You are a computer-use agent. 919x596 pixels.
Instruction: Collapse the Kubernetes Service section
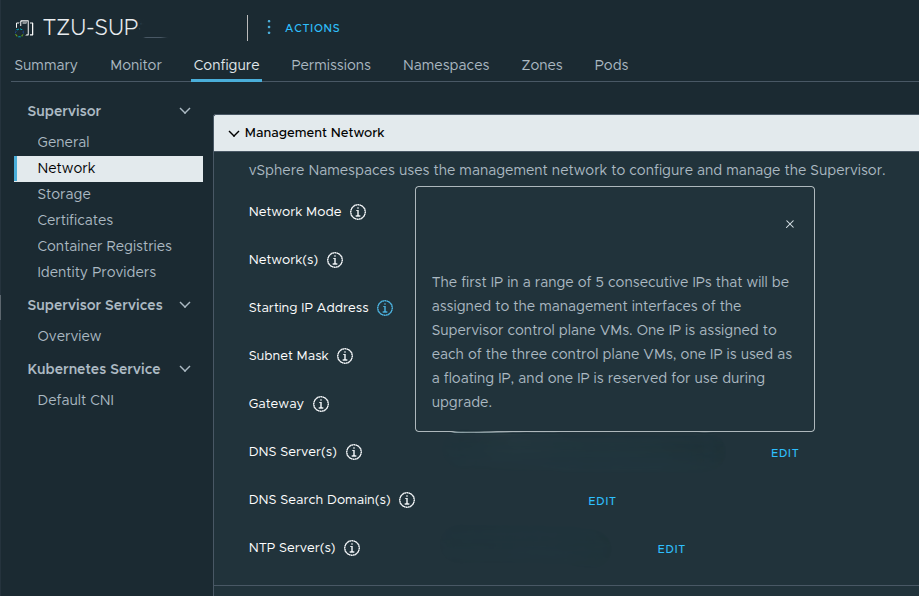tap(184, 369)
